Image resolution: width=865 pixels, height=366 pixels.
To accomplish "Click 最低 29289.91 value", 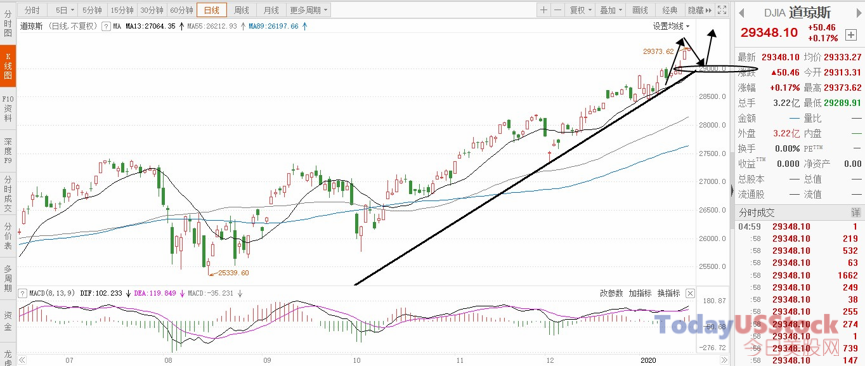I will pos(841,102).
